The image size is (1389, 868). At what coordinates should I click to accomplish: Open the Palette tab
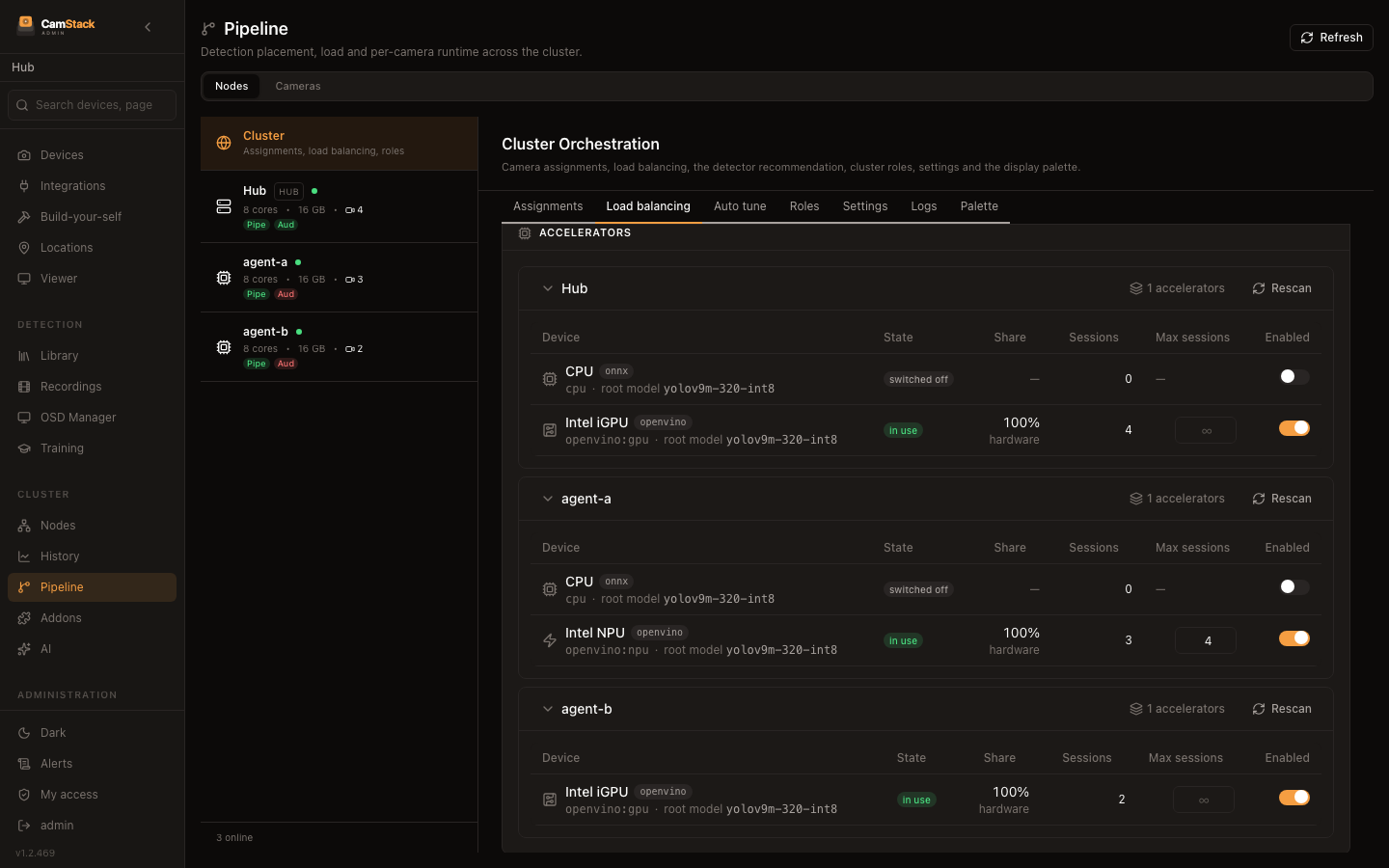coord(979,206)
